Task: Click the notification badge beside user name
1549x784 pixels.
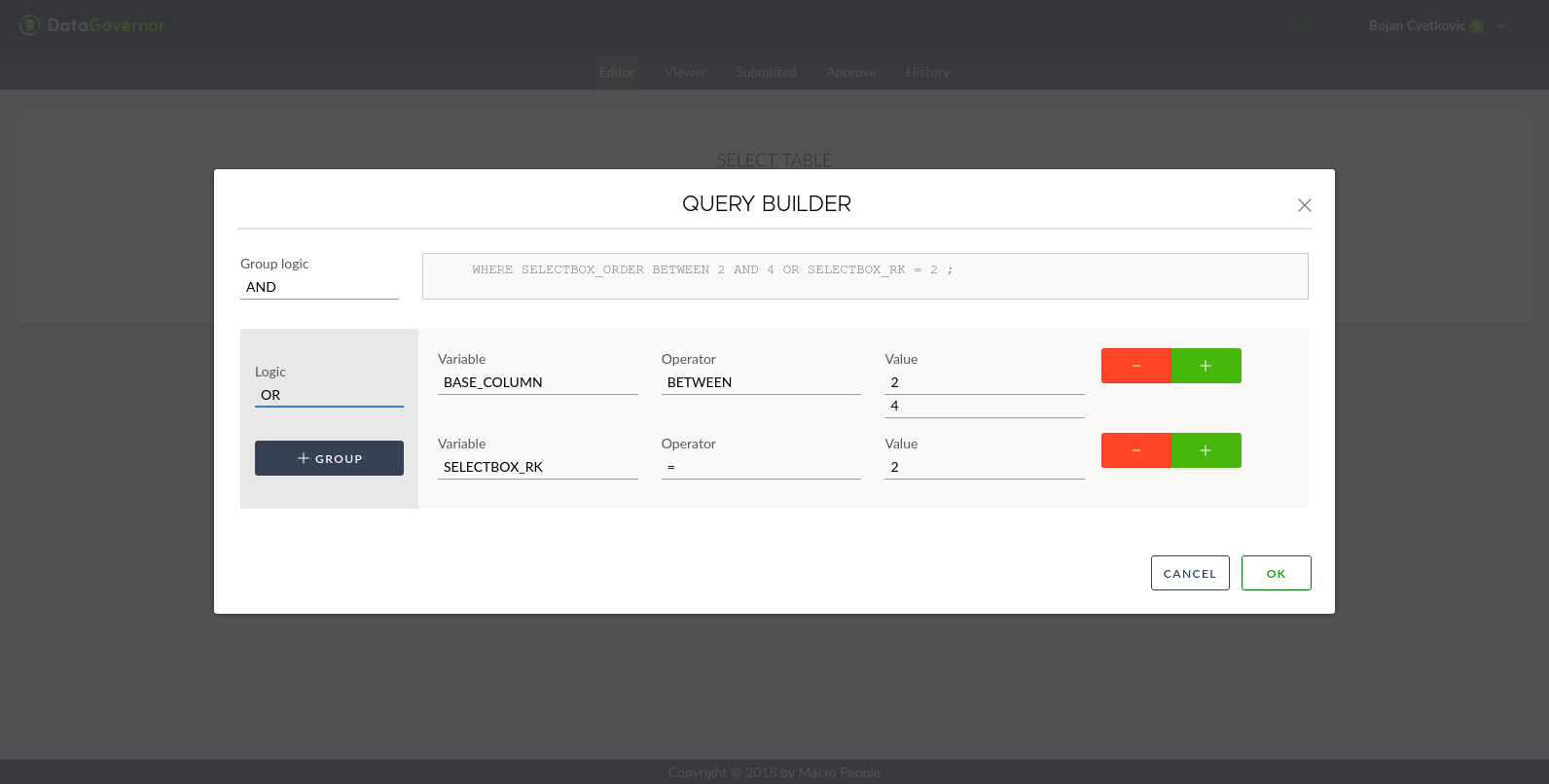Action: tap(1476, 26)
